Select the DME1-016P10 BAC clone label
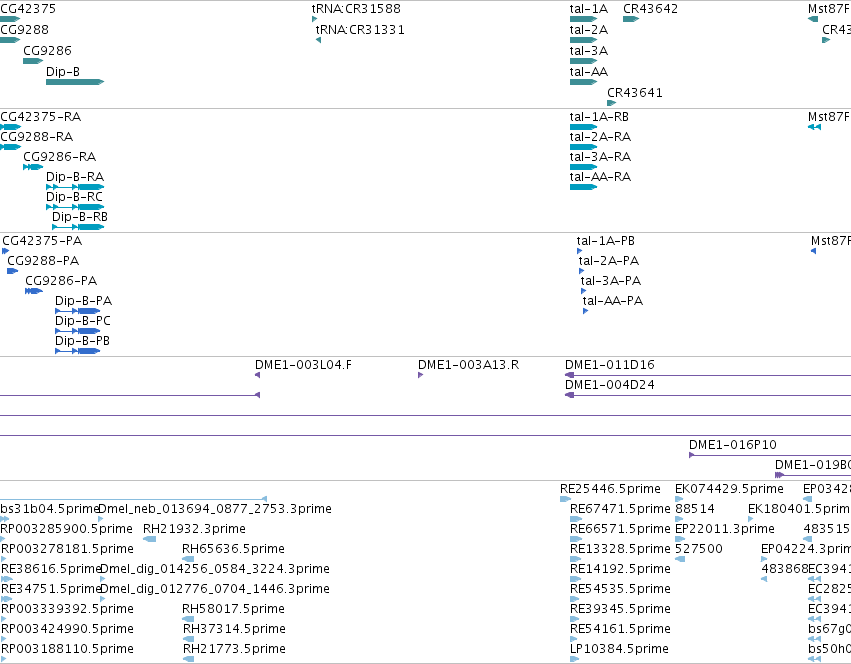 [733, 445]
